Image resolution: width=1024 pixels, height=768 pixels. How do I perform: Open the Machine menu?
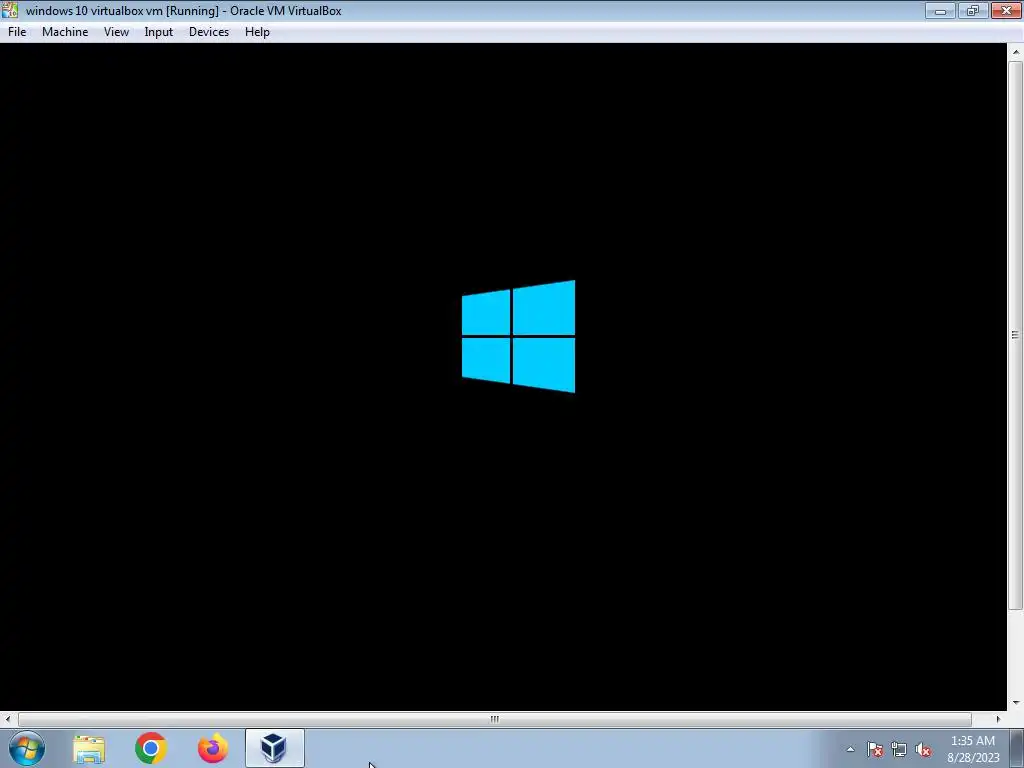click(65, 32)
